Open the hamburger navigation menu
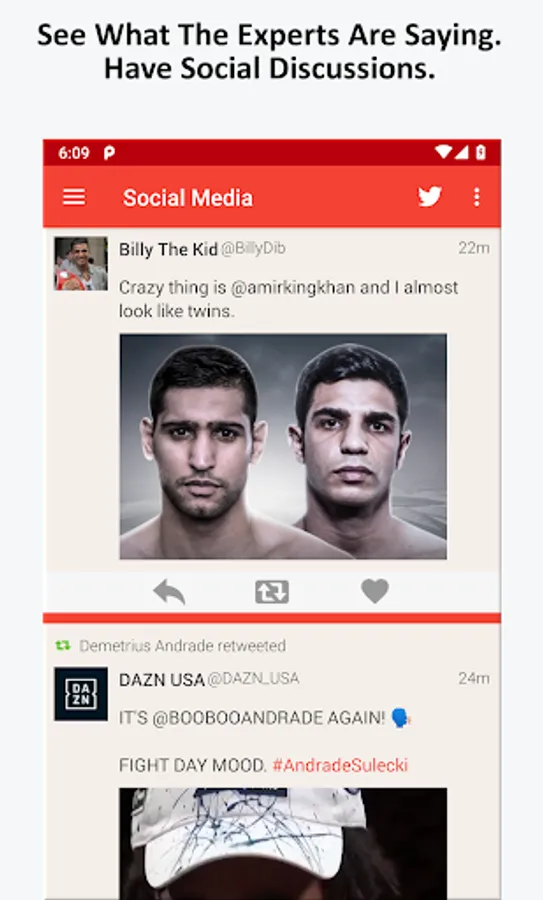The width and height of the screenshot is (543, 900). pos(74,197)
